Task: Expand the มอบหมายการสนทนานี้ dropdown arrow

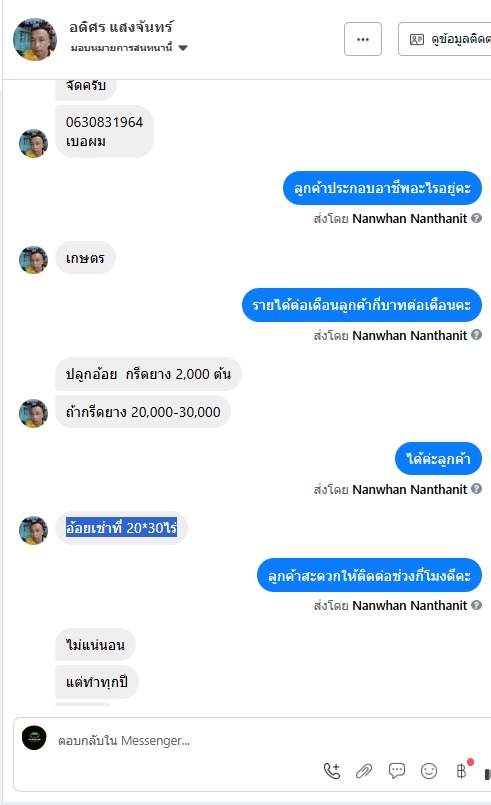Action: (x=183, y=48)
